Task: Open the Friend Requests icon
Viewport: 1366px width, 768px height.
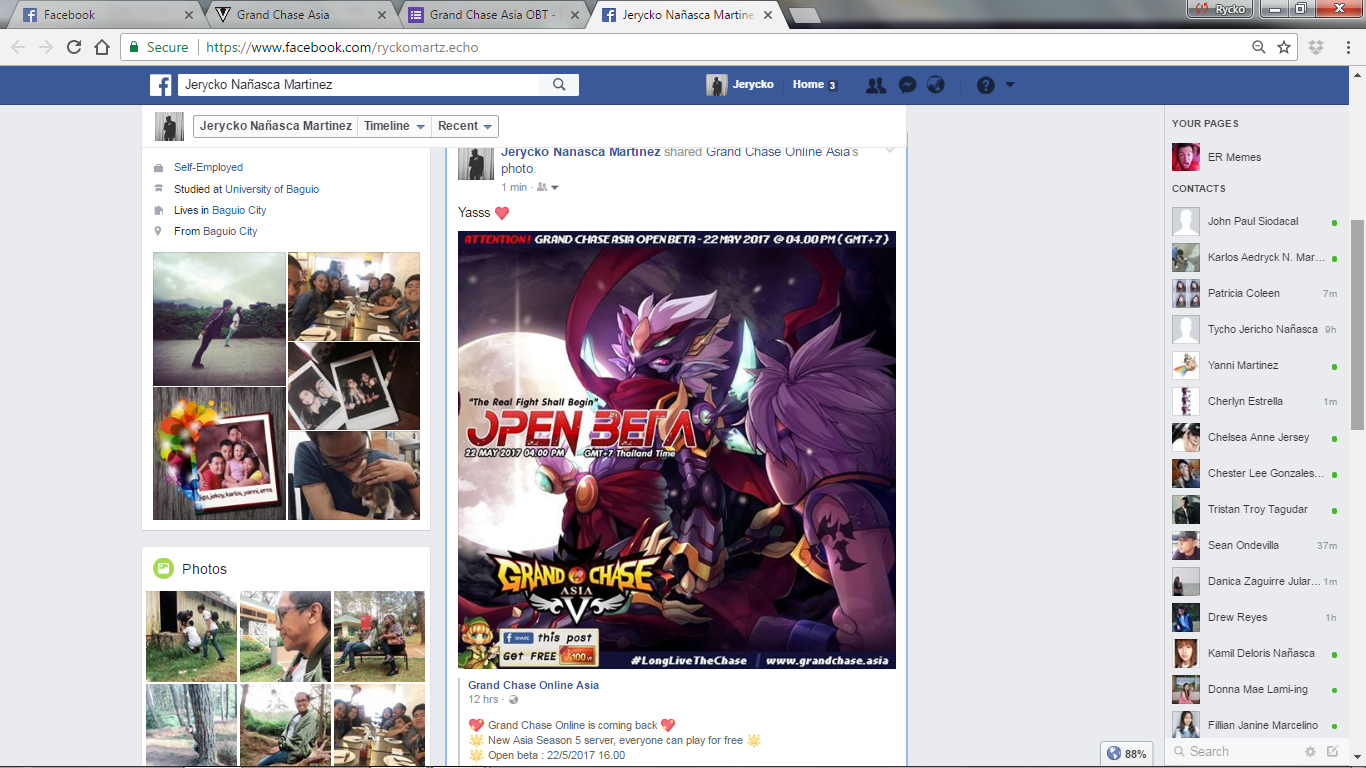Action: pyautogui.click(x=876, y=85)
